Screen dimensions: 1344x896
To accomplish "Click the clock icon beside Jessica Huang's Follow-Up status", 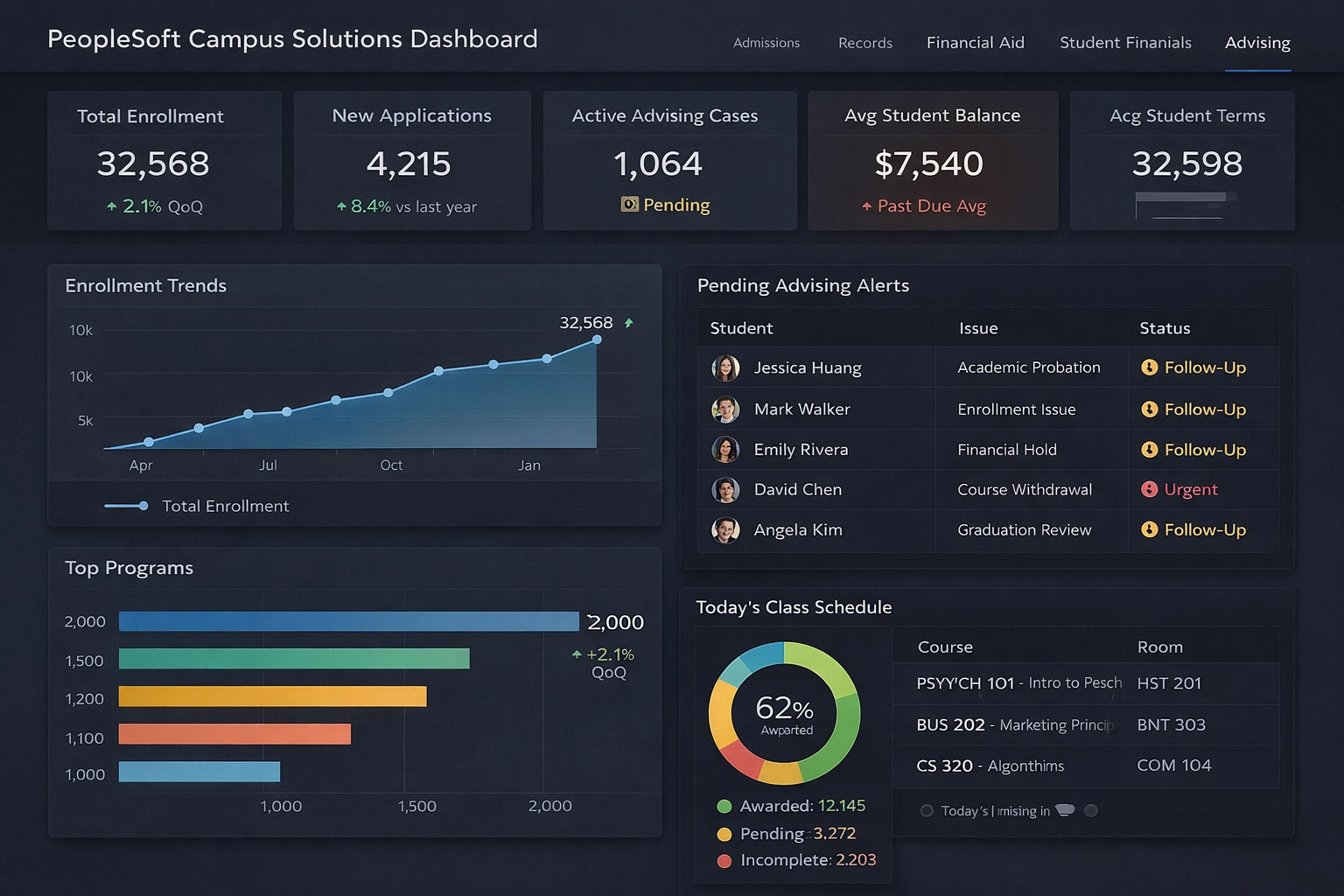I will click(1149, 367).
